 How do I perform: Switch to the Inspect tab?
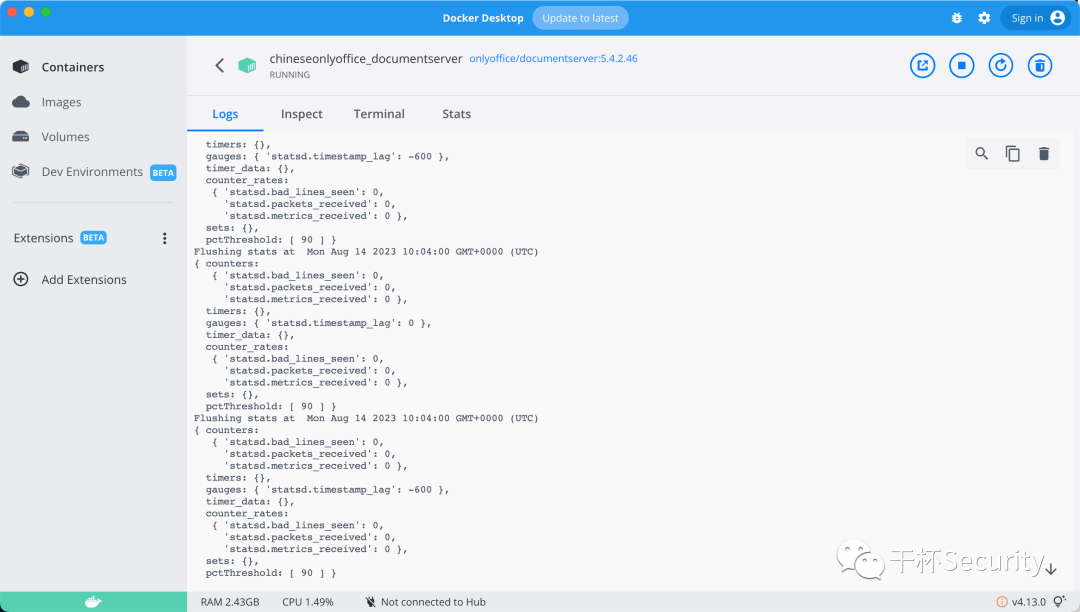coord(302,114)
